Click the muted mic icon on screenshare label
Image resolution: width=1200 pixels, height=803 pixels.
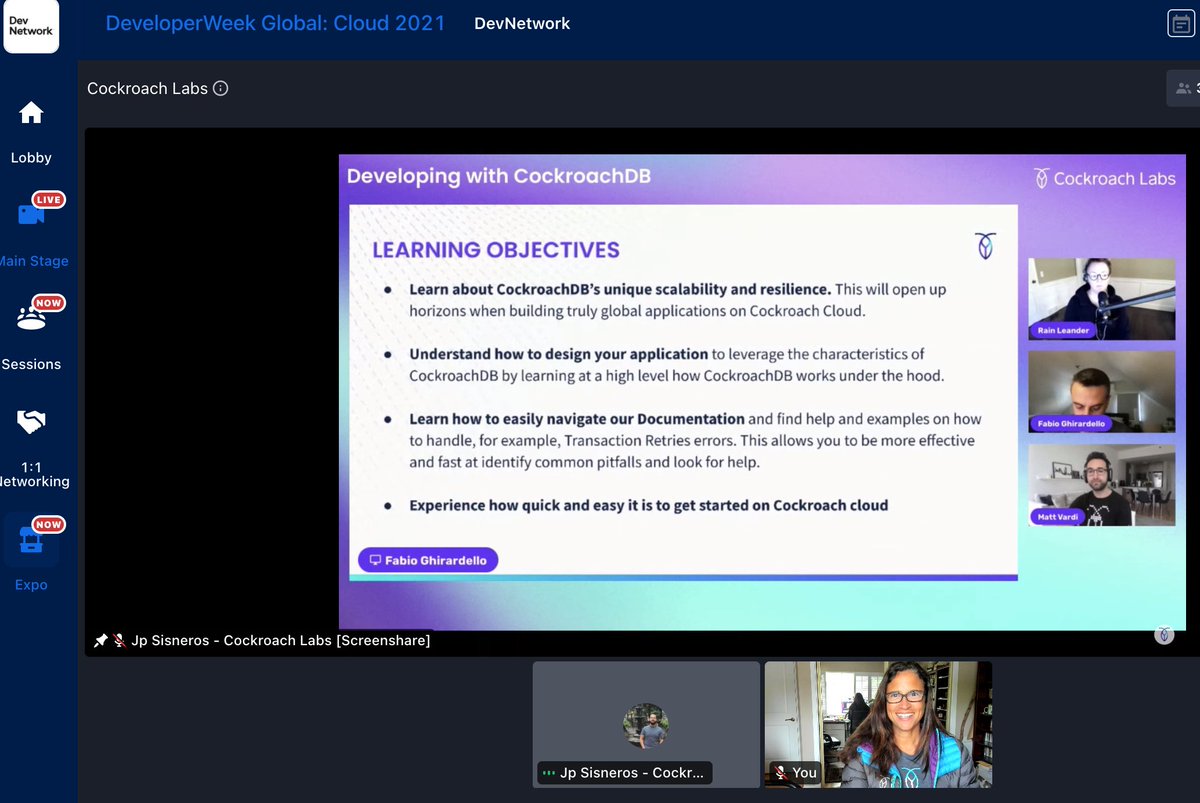119,640
